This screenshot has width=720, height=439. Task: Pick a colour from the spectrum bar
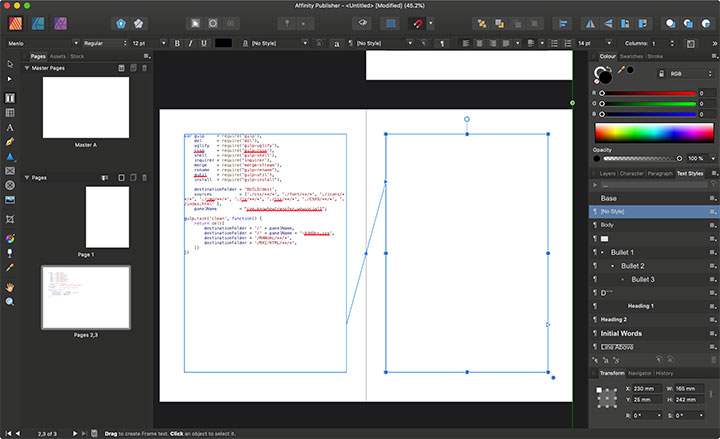click(x=654, y=133)
